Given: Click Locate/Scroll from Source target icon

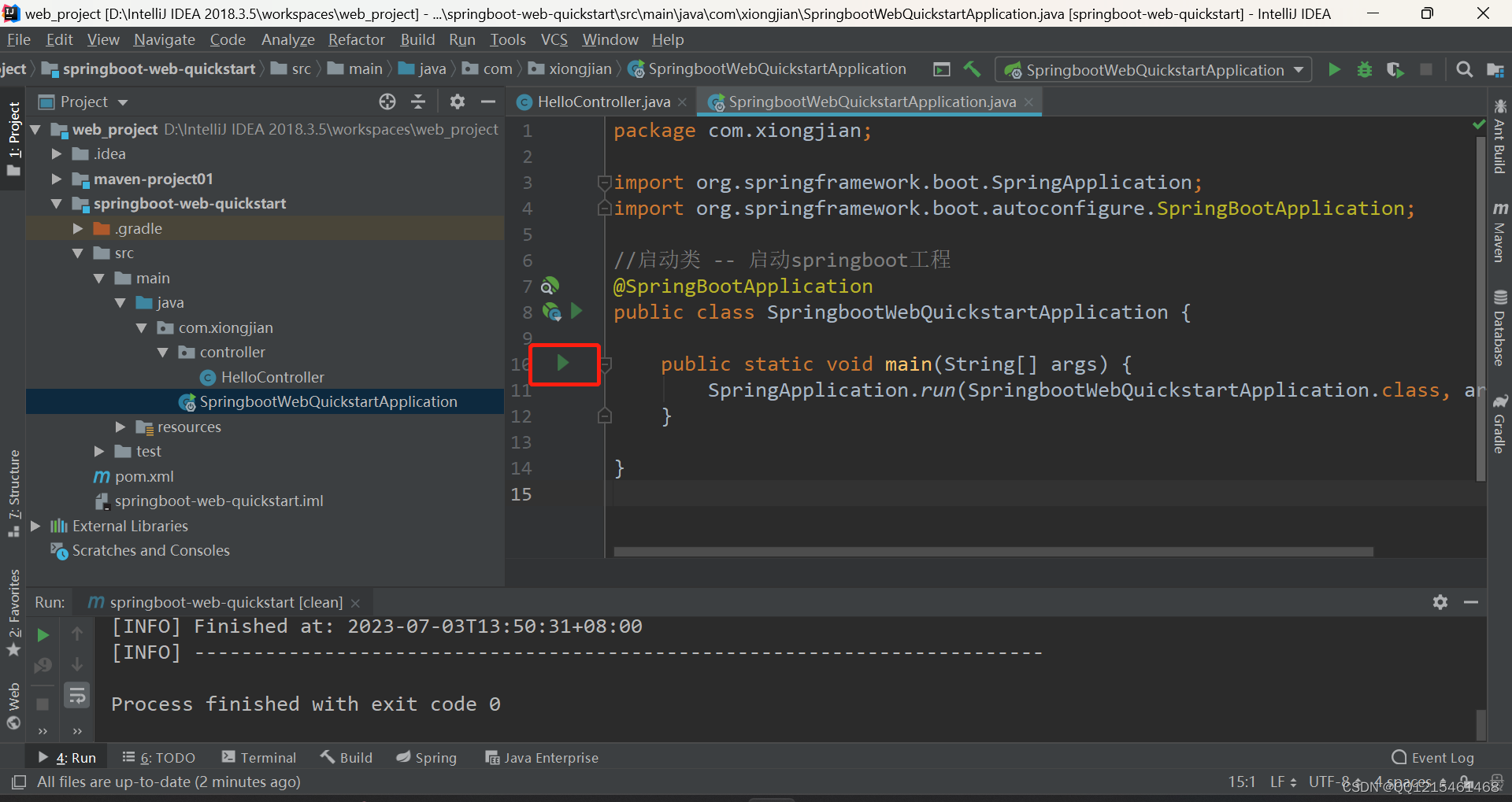Looking at the screenshot, I should (387, 102).
